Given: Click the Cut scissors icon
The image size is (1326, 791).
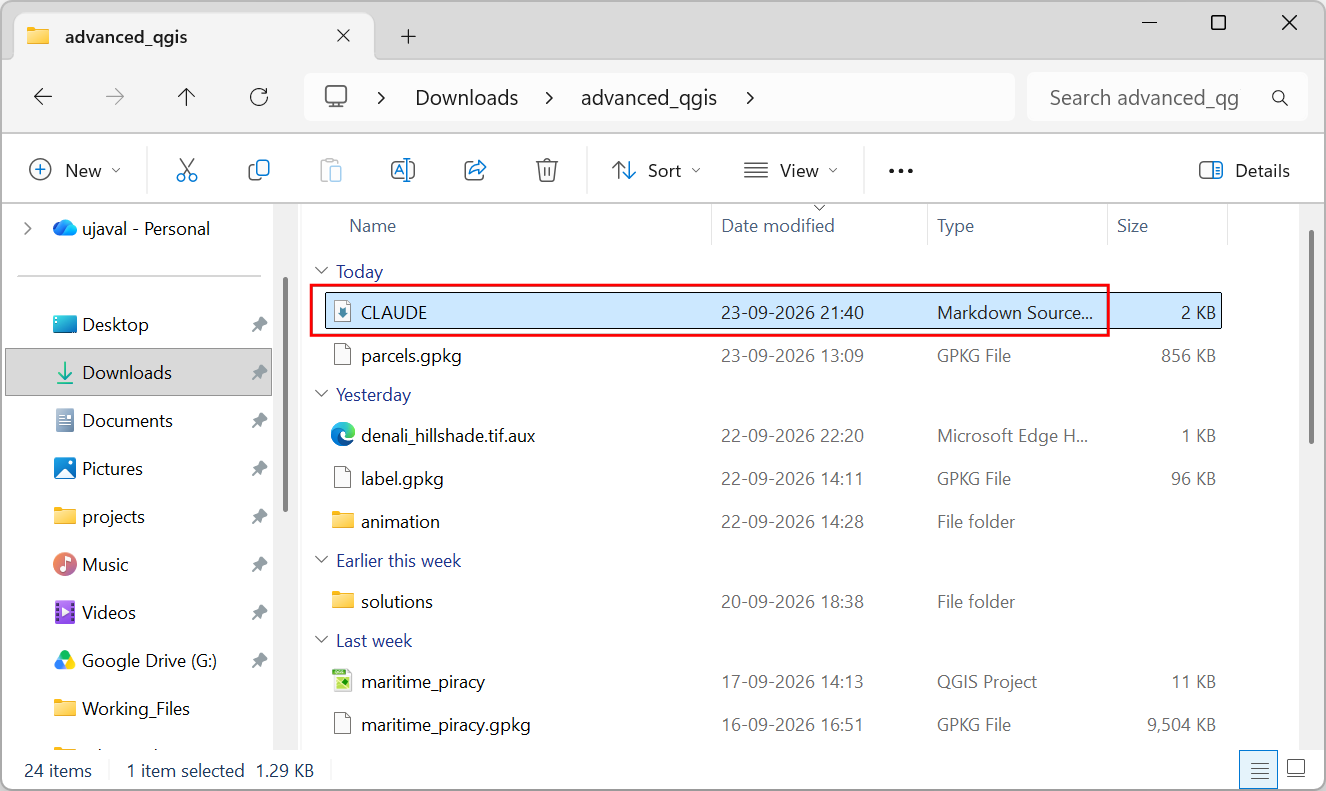Looking at the screenshot, I should 187,171.
